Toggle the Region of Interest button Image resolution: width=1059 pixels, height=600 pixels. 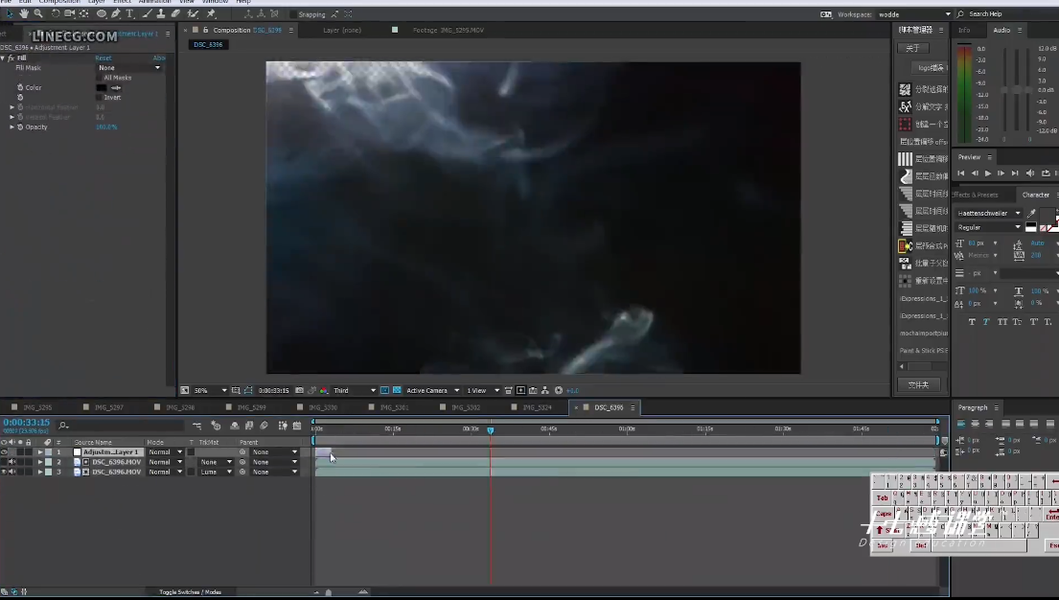click(384, 391)
